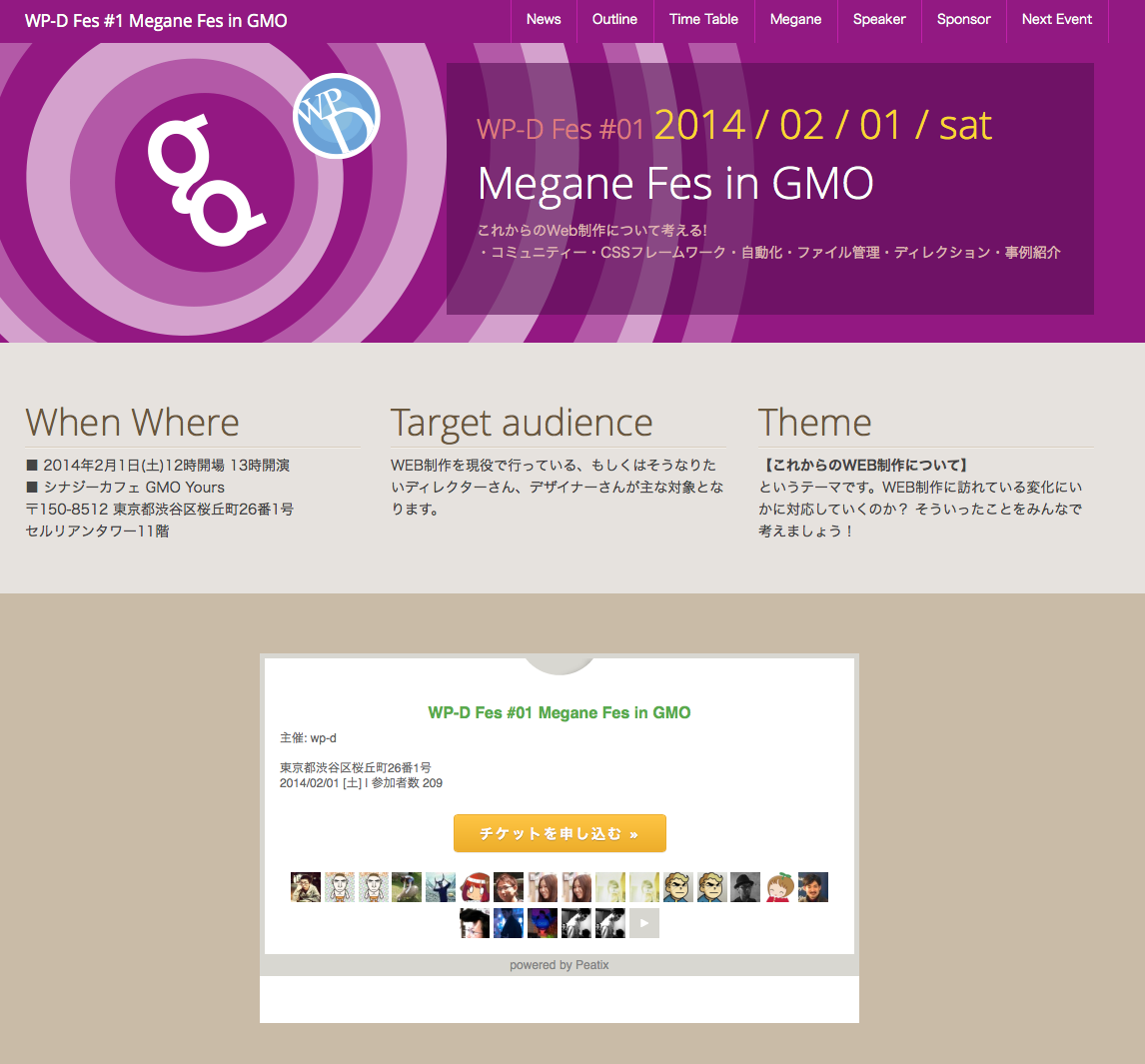Open the Sponsor navigation item
The image size is (1145, 1064).
click(963, 20)
